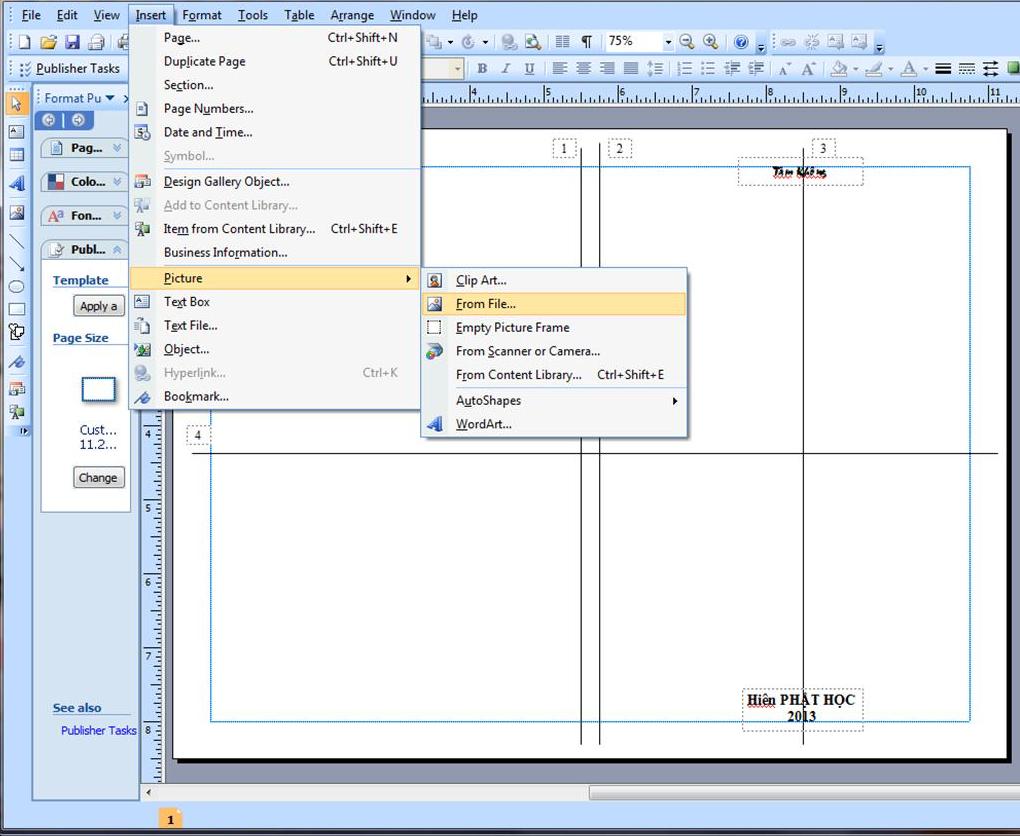Toggle Special Characters paragraph mark icon
This screenshot has height=836, width=1020.
587,42
